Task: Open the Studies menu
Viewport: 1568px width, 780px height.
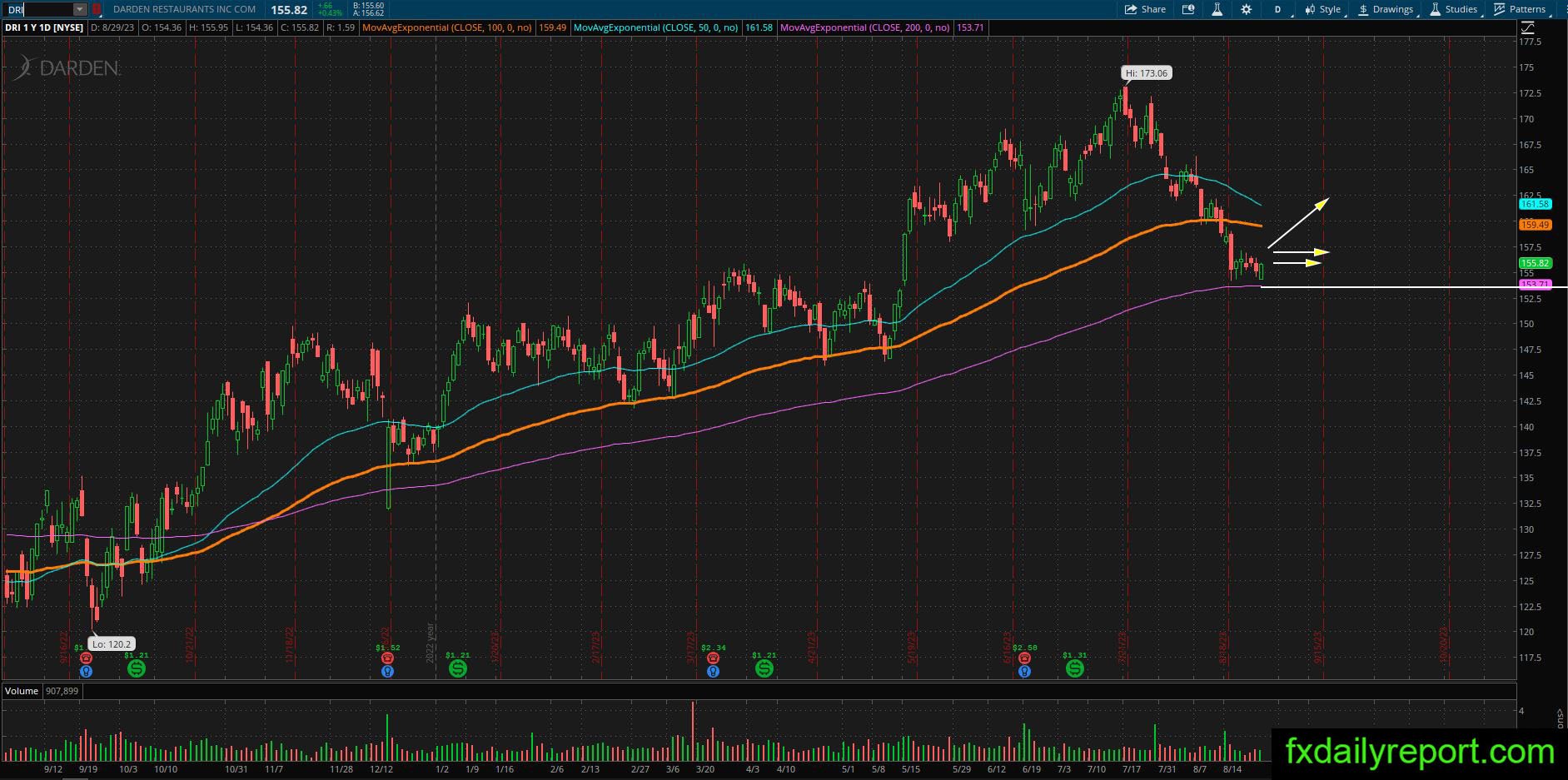Action: (1455, 9)
